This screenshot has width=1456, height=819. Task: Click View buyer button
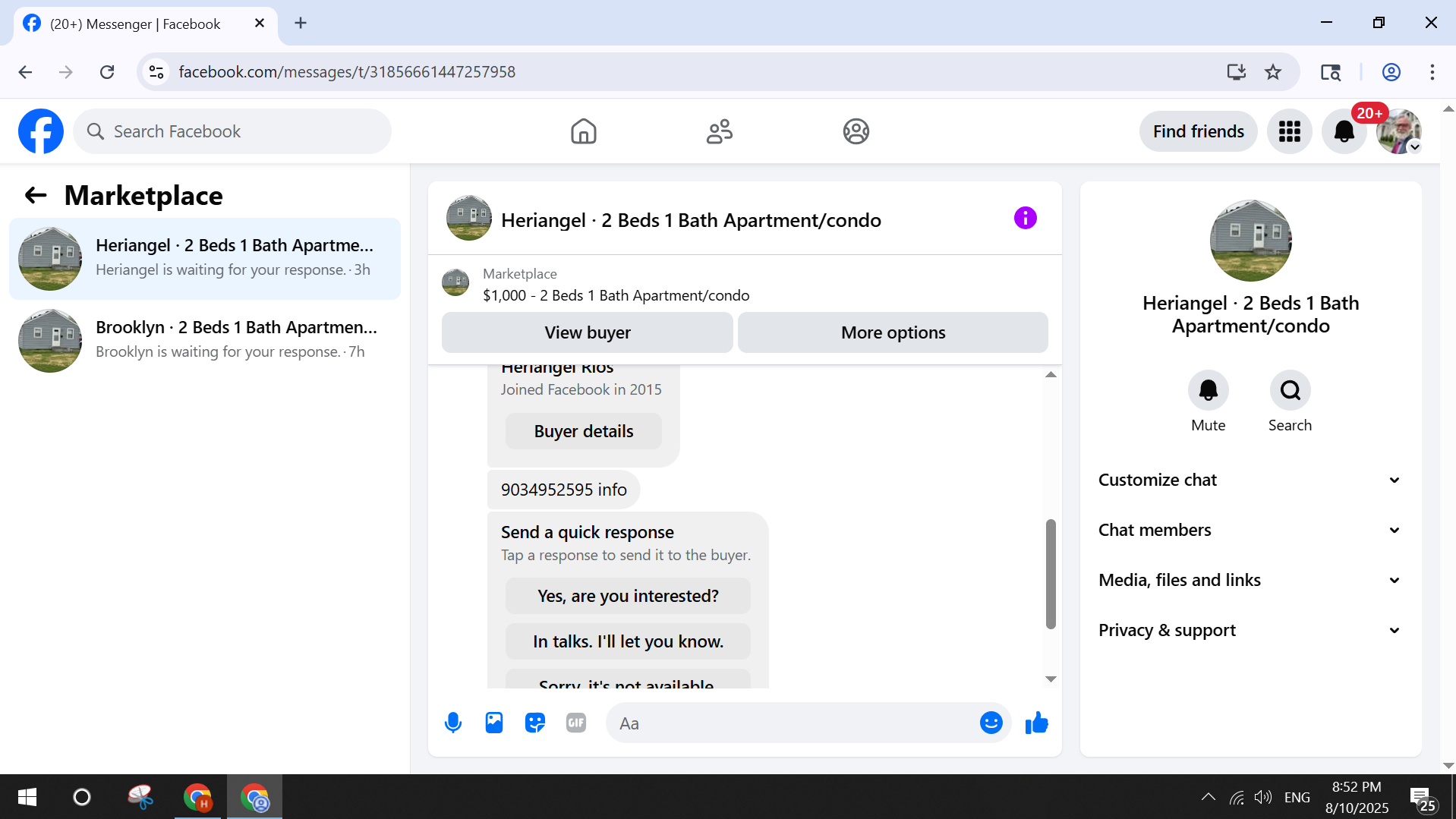[587, 332]
